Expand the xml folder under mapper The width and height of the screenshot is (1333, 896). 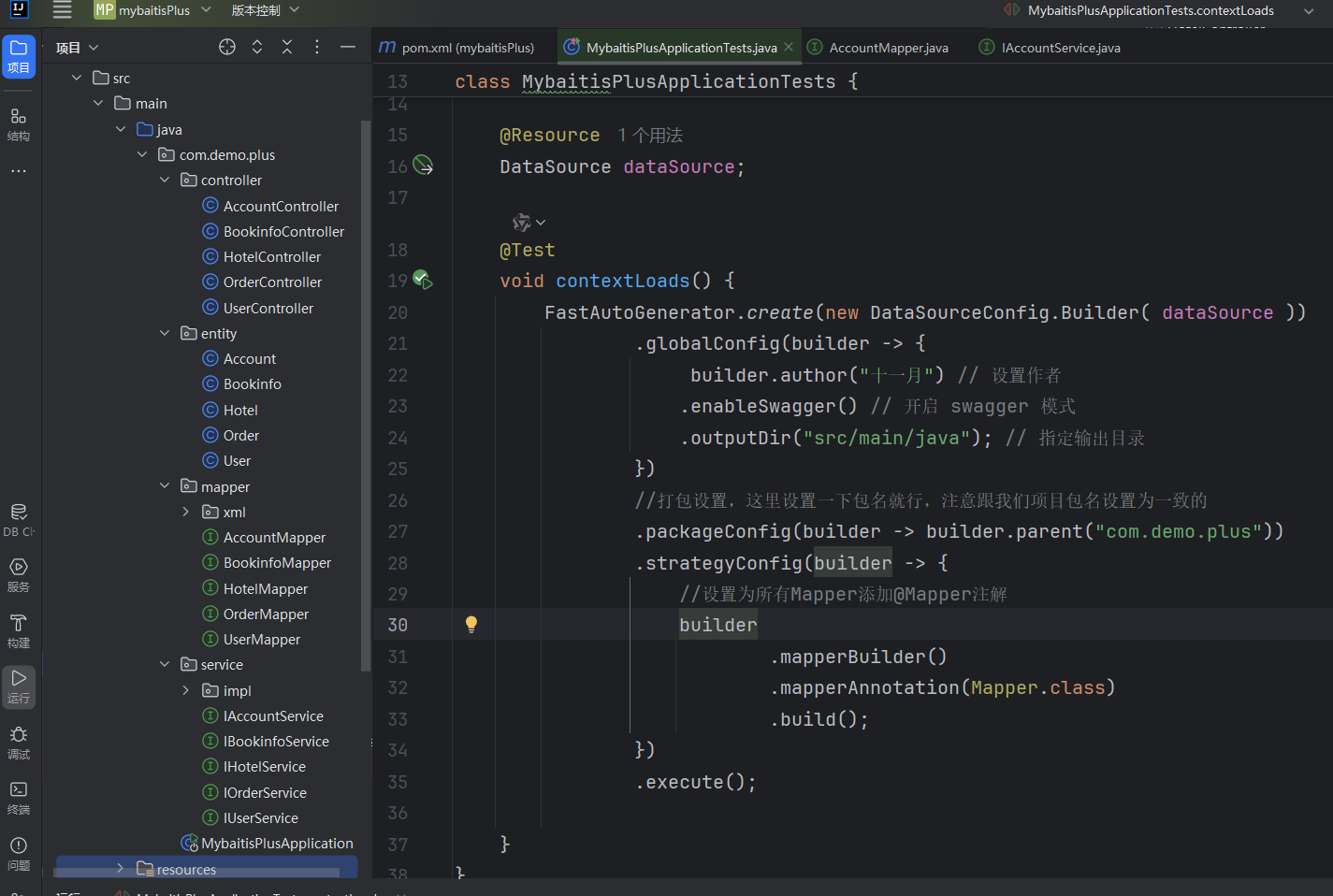coord(186,512)
